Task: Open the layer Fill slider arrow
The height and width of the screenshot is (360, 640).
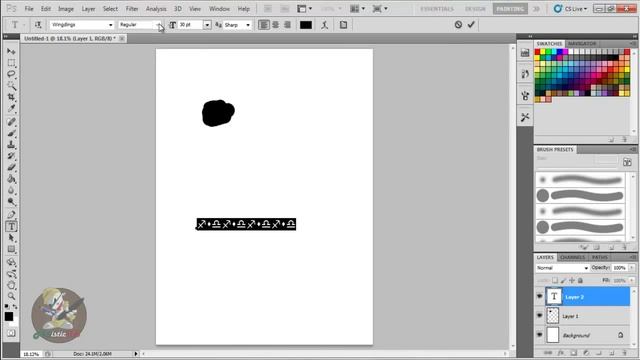Action: (x=632, y=280)
